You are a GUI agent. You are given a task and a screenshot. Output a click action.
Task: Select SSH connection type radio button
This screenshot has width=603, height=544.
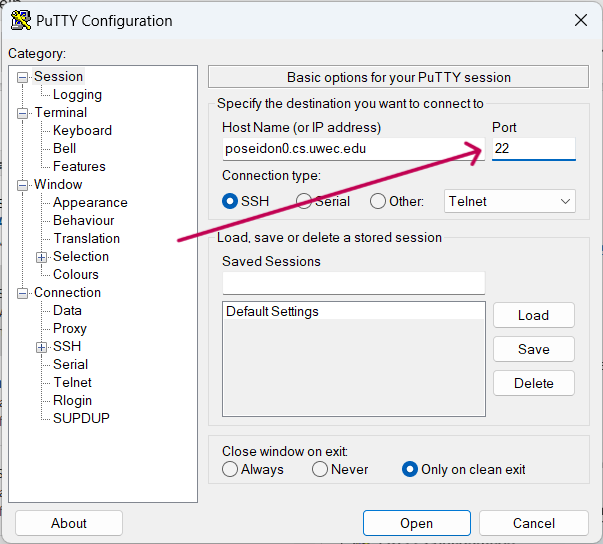coord(230,201)
